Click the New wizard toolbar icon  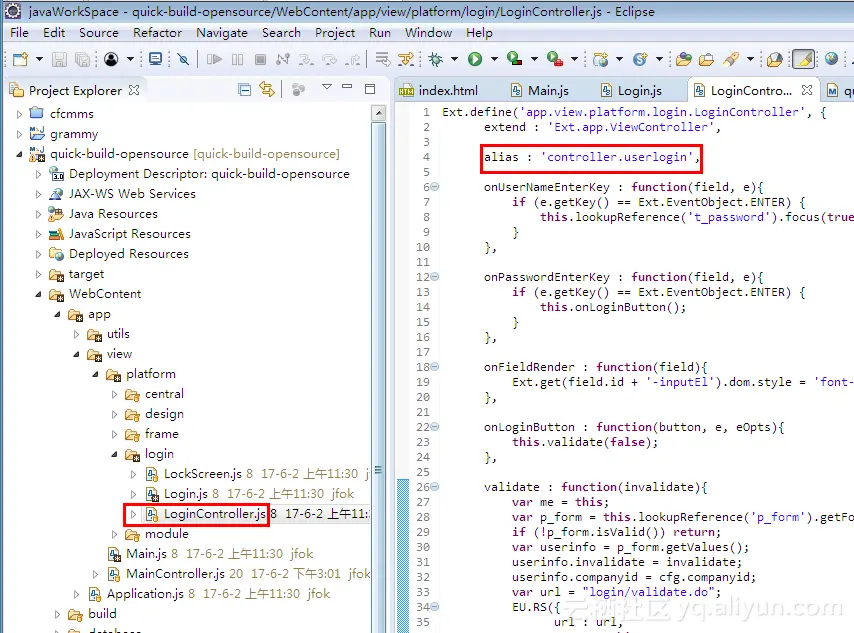(x=20, y=59)
